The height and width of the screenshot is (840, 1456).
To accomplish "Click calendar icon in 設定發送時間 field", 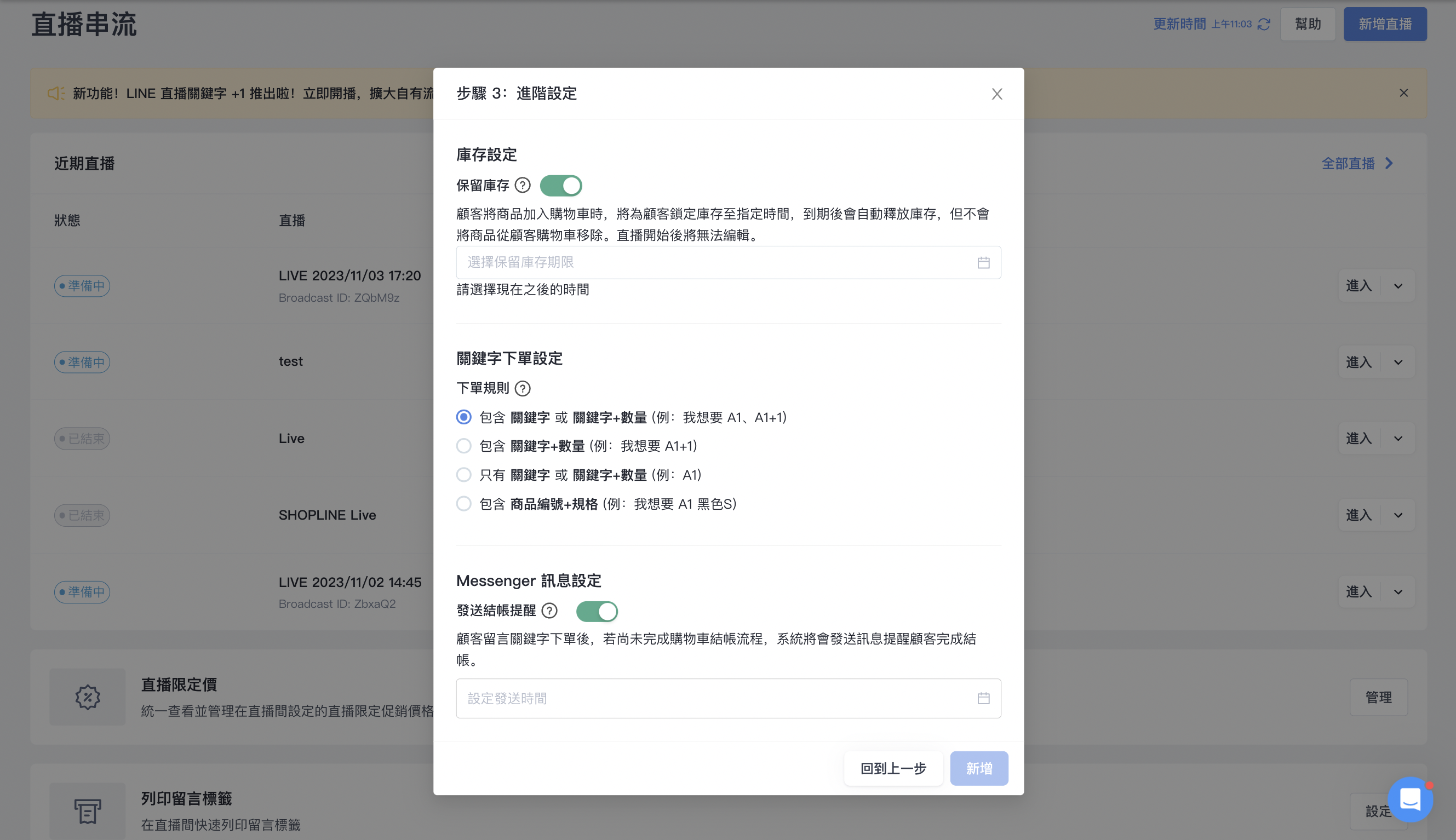I will pos(983,699).
